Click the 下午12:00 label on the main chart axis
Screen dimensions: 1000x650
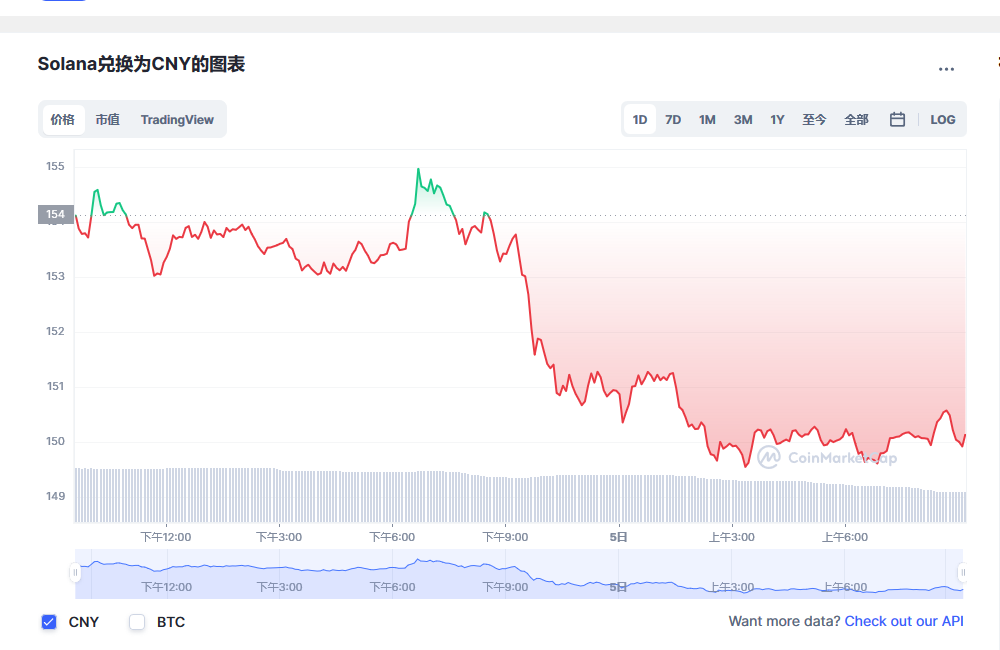pos(166,537)
